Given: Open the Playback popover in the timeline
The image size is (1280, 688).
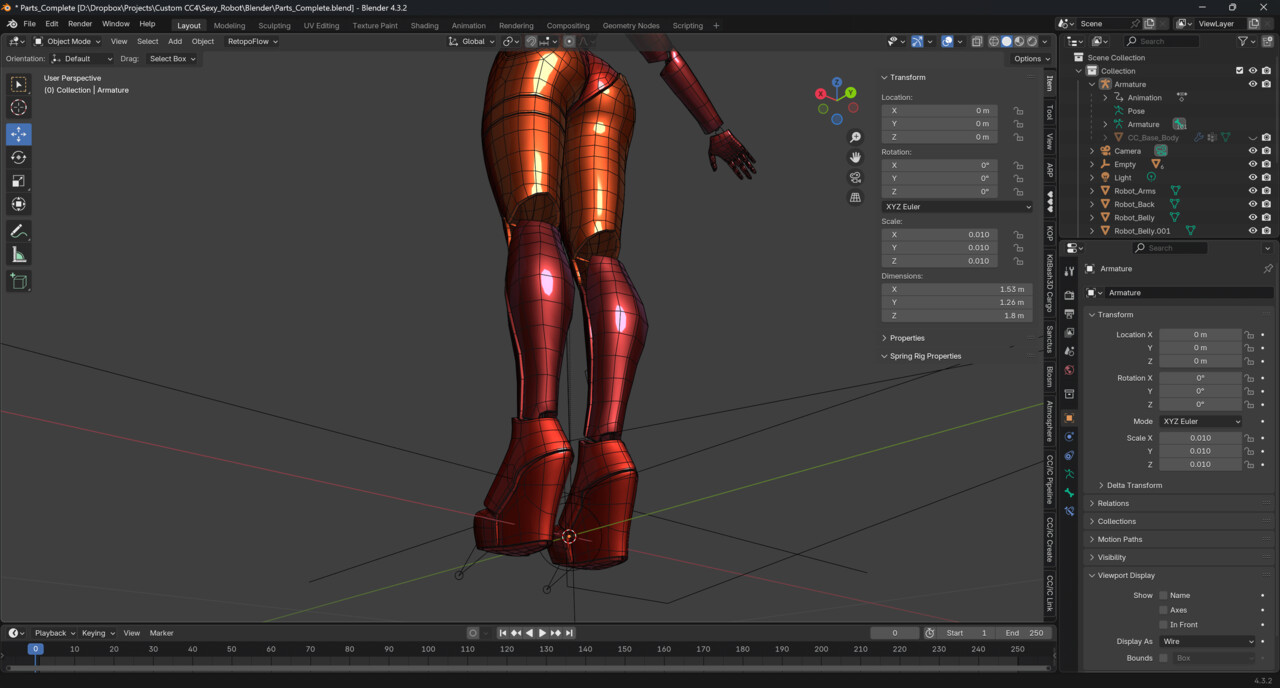Looking at the screenshot, I should [x=55, y=633].
